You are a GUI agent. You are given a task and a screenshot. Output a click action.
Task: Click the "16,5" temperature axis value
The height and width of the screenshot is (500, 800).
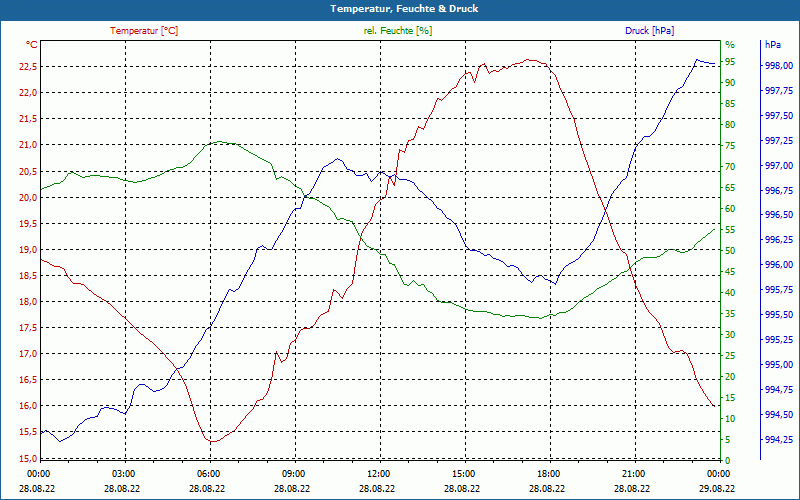(x=28, y=380)
